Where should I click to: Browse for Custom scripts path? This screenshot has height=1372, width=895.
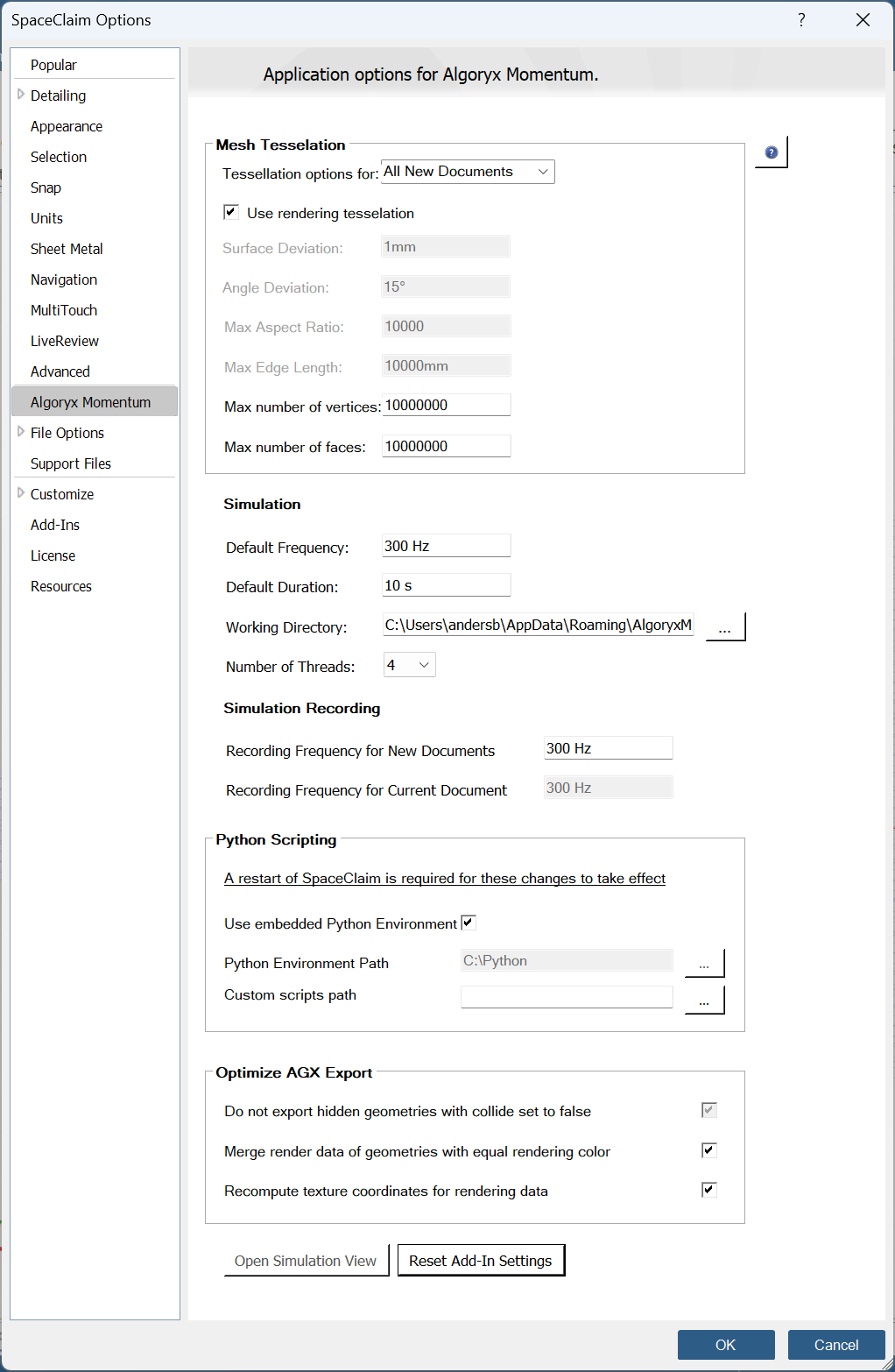point(704,1000)
